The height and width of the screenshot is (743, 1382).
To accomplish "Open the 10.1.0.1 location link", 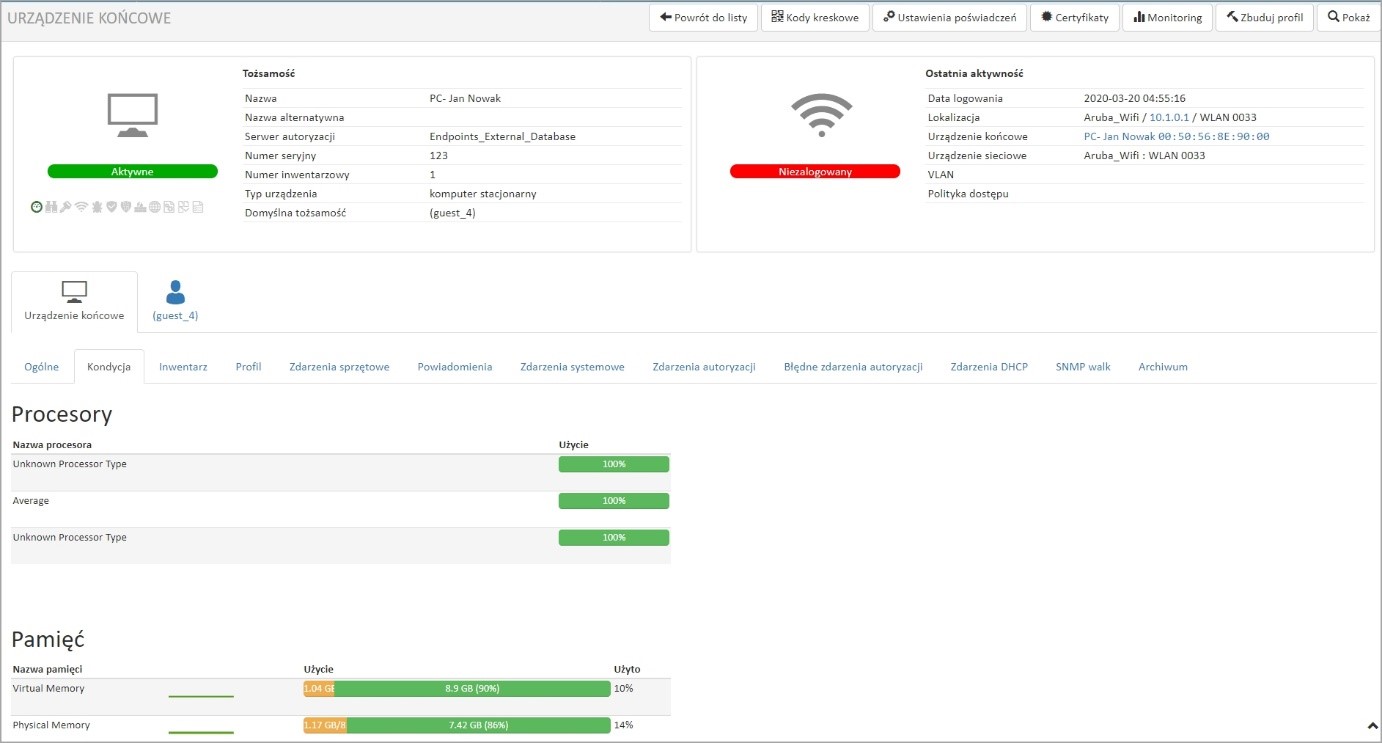I will point(1169,117).
